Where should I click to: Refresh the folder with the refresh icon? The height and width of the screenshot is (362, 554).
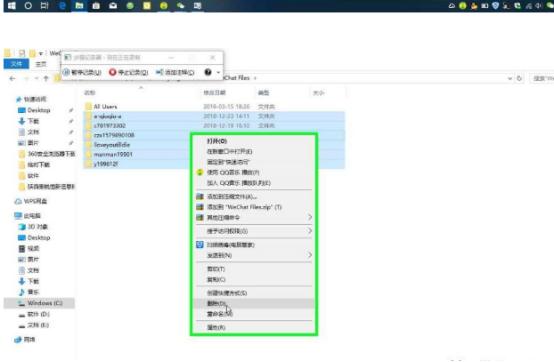[x=519, y=78]
